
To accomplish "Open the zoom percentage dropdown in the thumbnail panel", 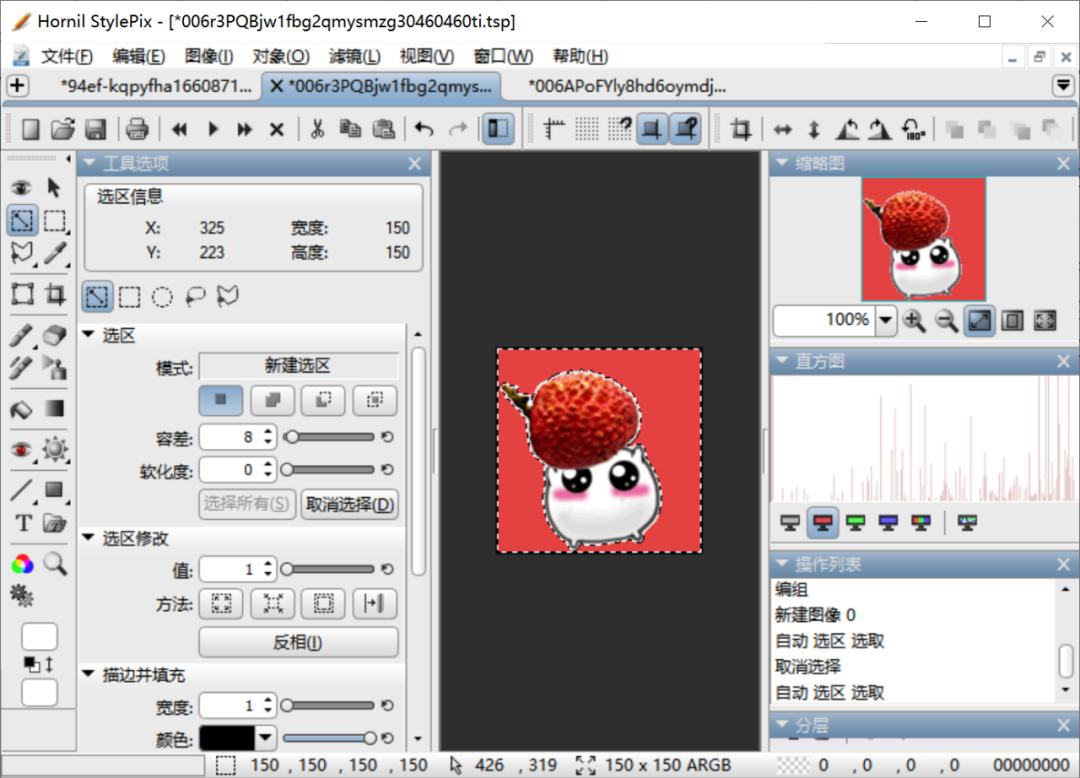I will 884,321.
